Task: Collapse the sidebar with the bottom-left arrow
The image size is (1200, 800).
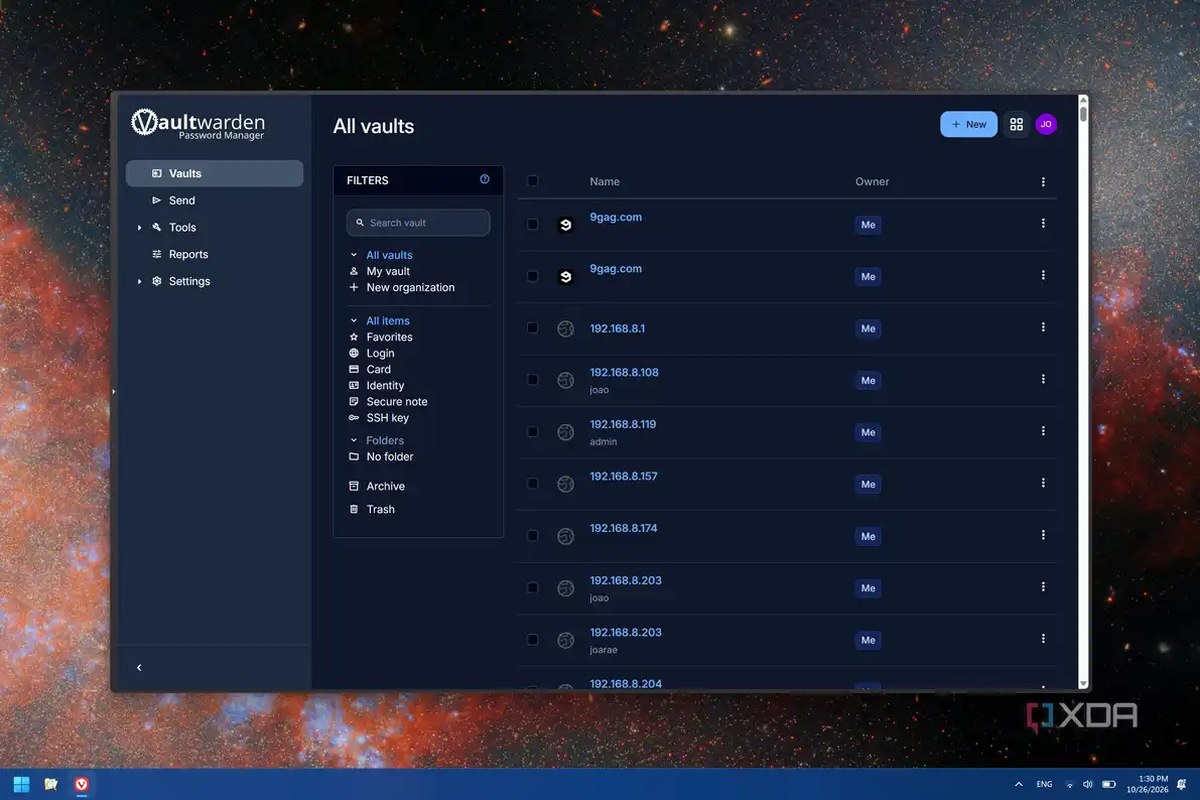Action: 139,667
